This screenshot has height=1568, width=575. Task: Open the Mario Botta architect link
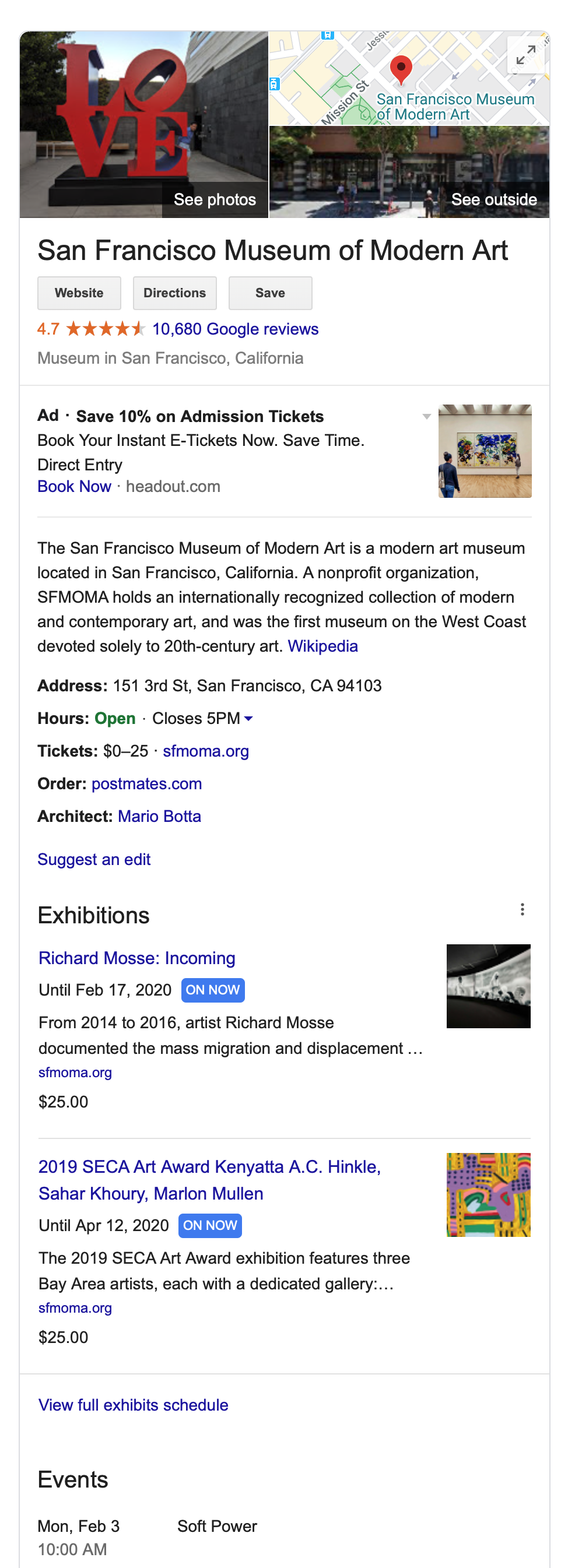click(x=160, y=816)
